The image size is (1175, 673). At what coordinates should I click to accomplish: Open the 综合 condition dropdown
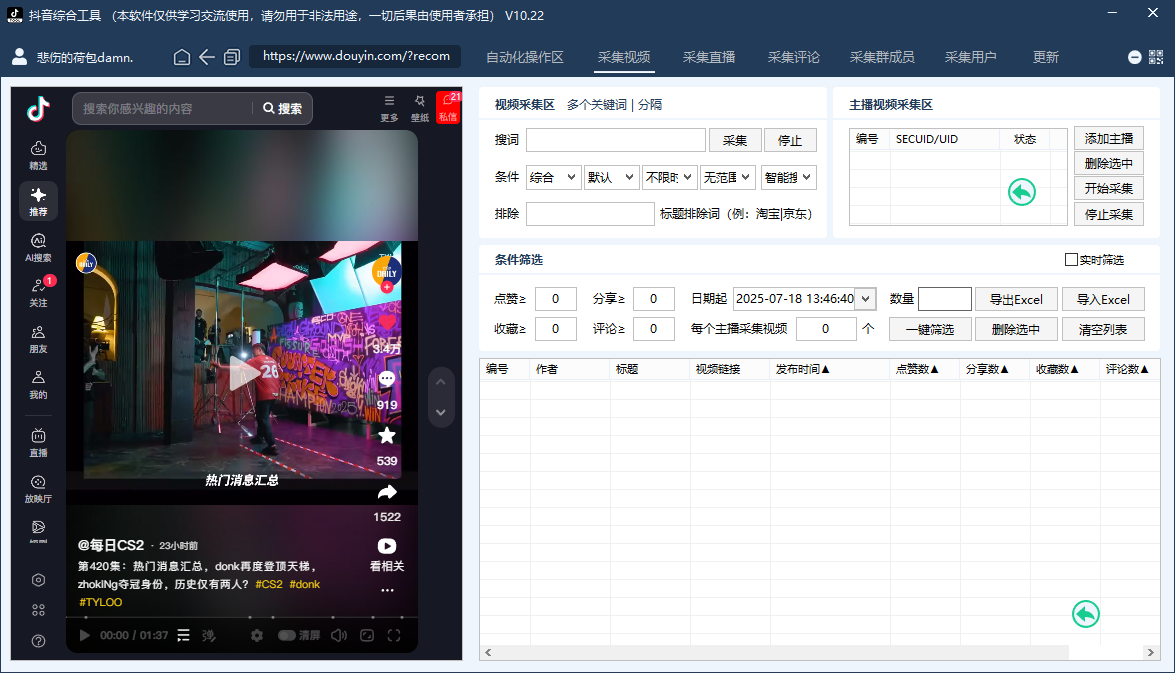click(554, 177)
